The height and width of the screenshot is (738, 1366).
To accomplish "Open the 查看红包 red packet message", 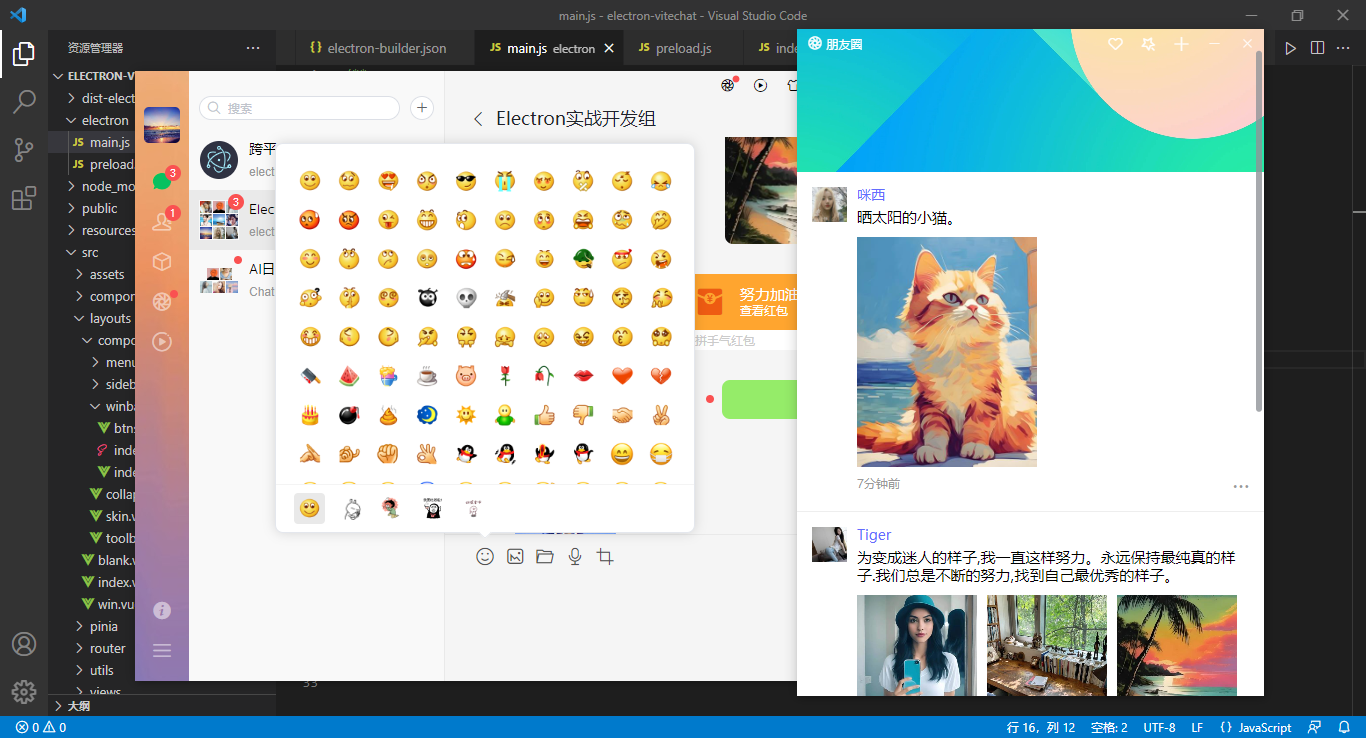I will [746, 302].
